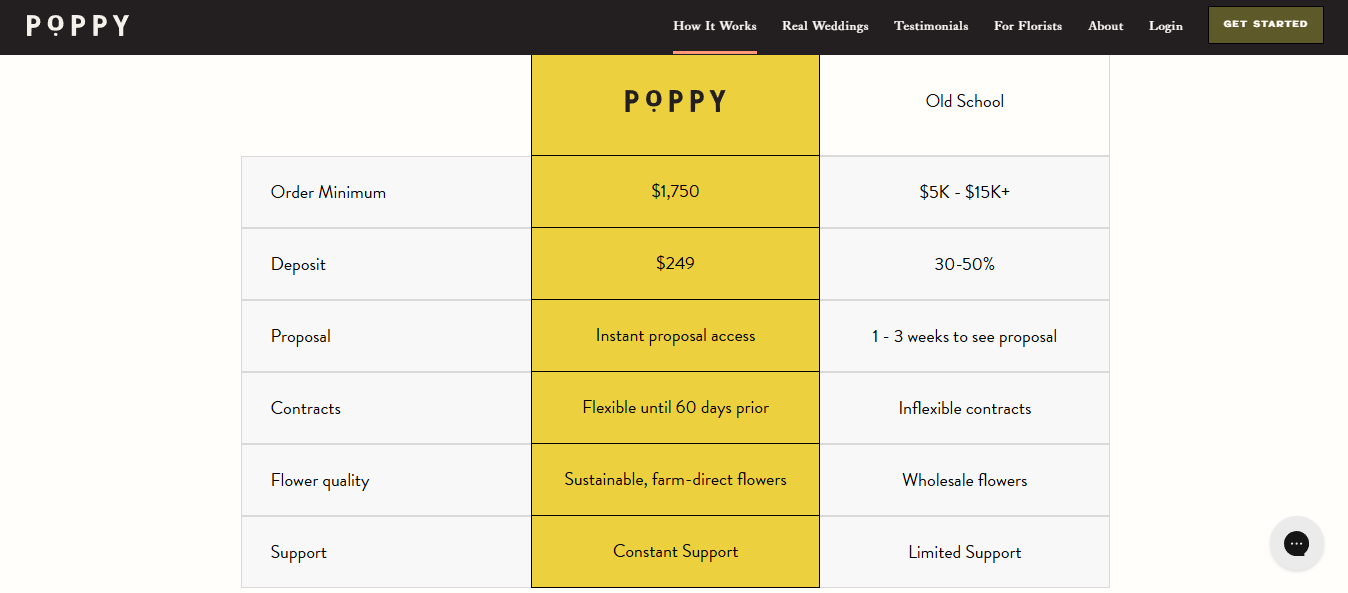
Task: Select the Sustainable, farm-direct flowers cell
Action: tap(676, 480)
